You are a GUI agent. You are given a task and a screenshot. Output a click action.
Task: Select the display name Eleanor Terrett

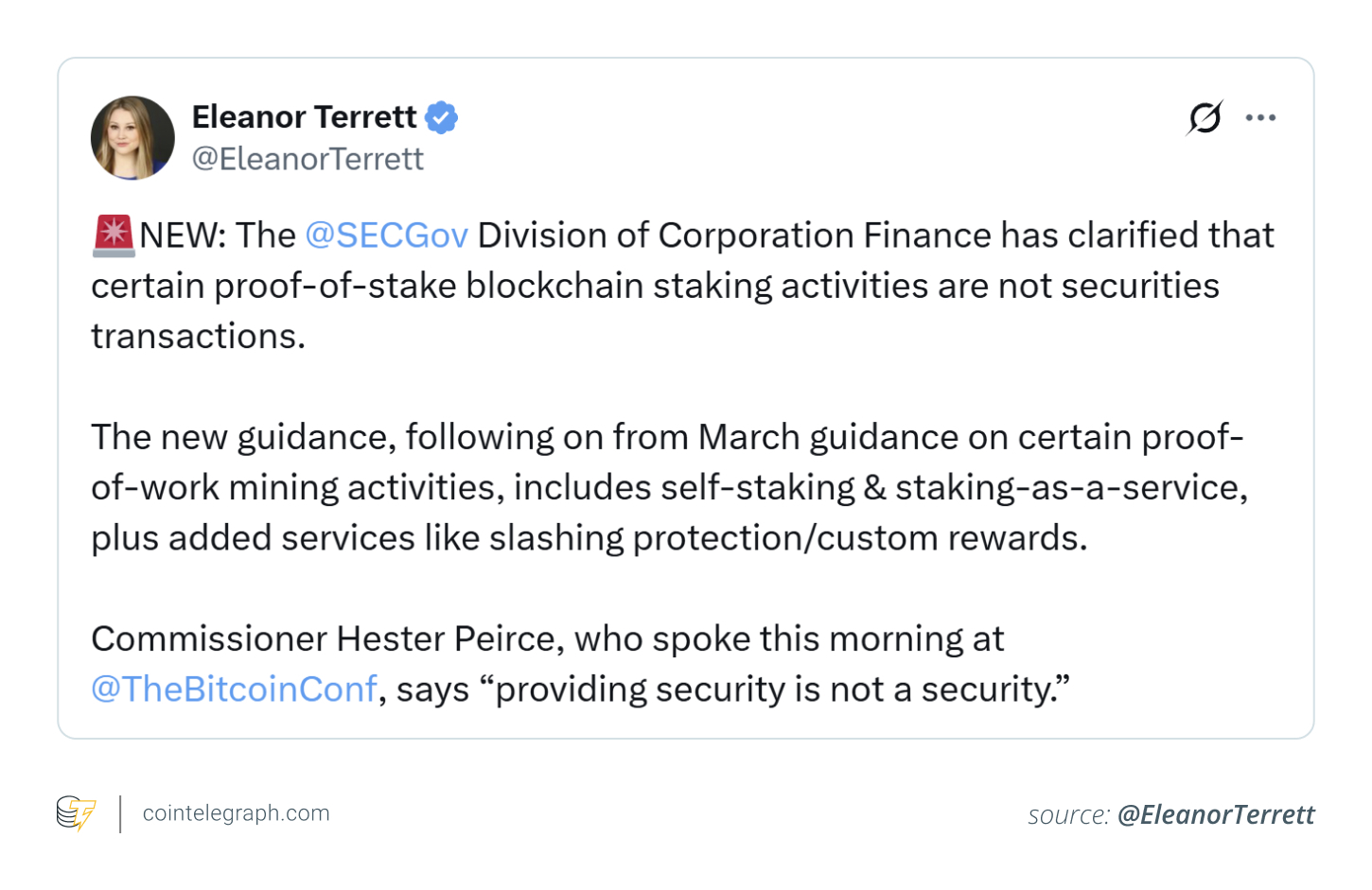(x=304, y=116)
